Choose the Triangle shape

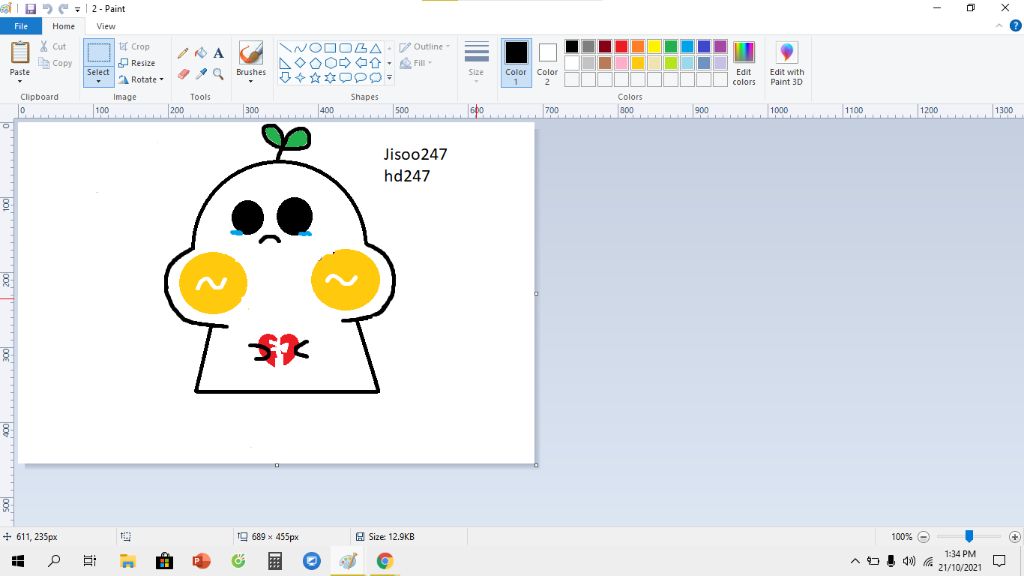tap(376, 48)
